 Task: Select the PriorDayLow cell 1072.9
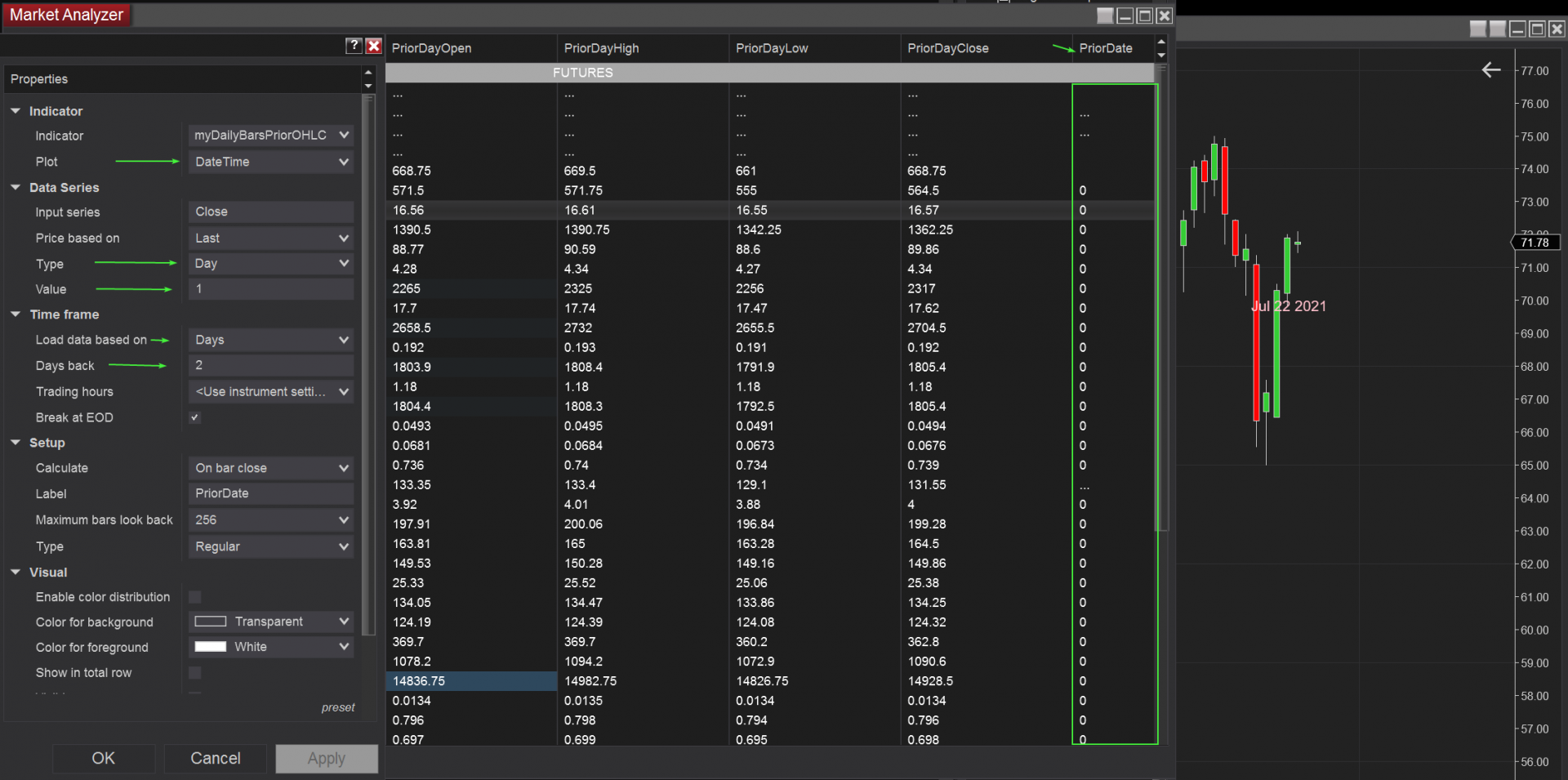[x=814, y=662]
